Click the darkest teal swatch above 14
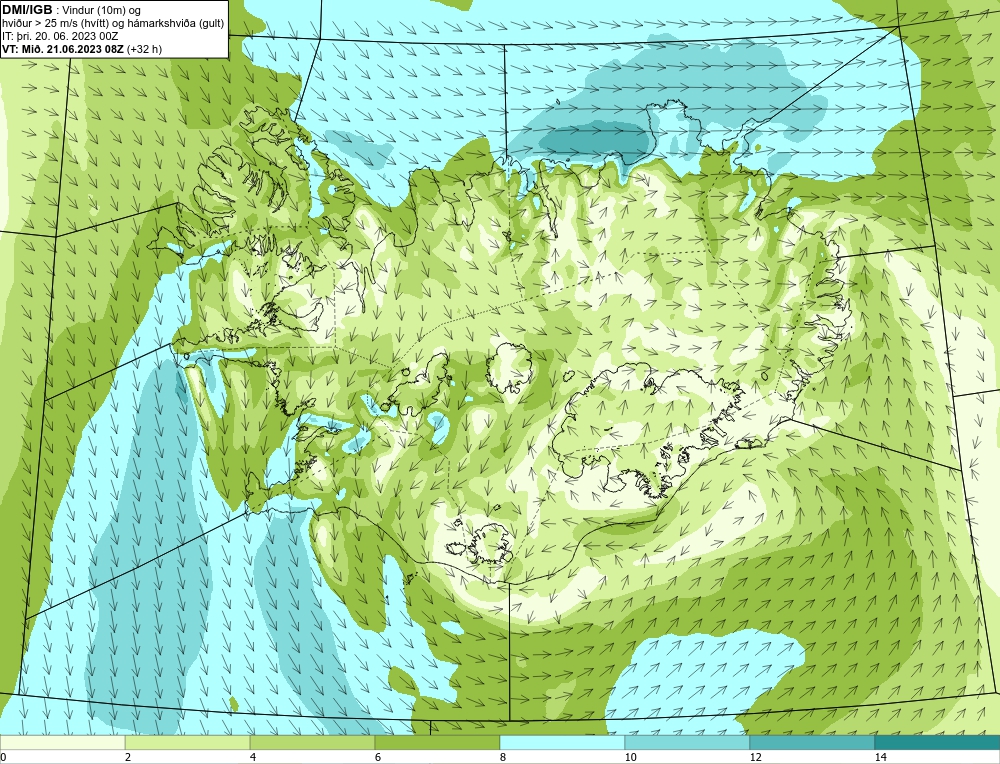This screenshot has width=1000, height=764. pos(938,743)
